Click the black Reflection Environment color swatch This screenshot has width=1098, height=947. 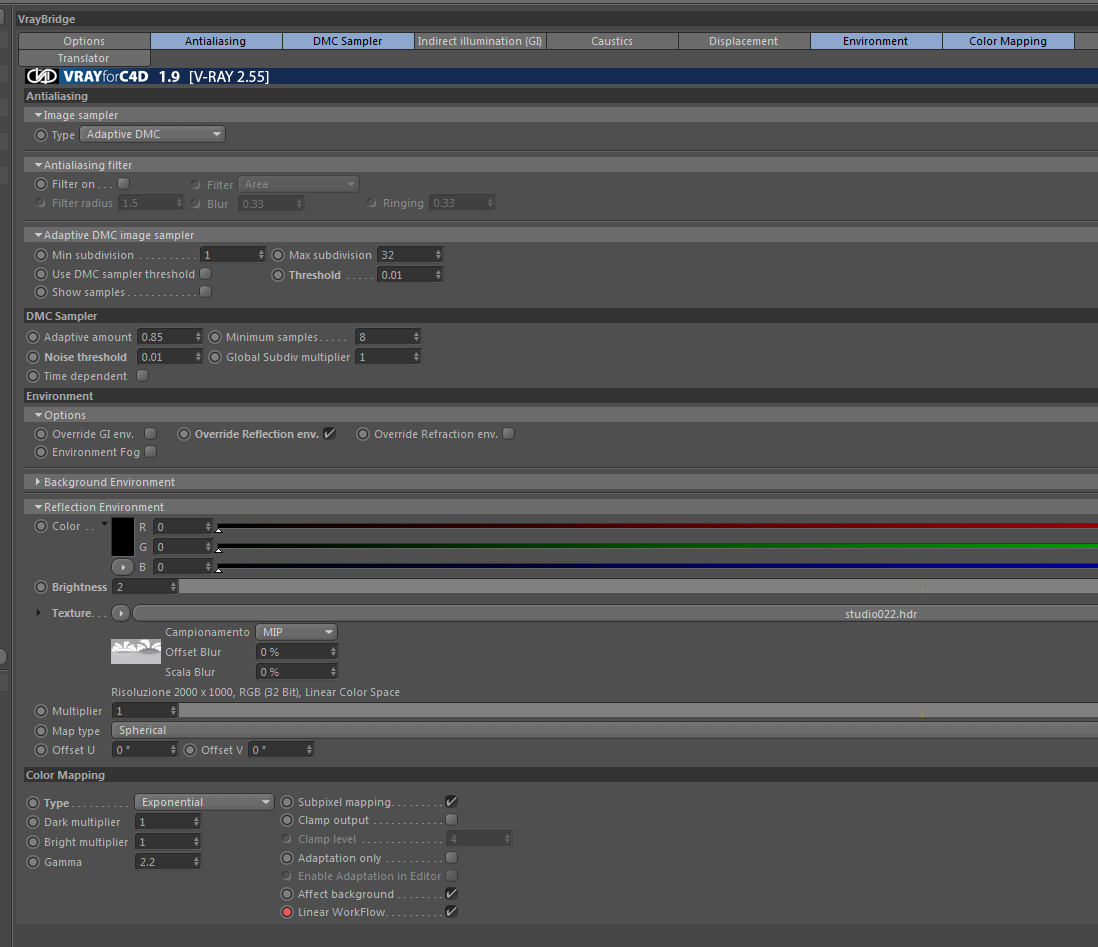tap(123, 537)
